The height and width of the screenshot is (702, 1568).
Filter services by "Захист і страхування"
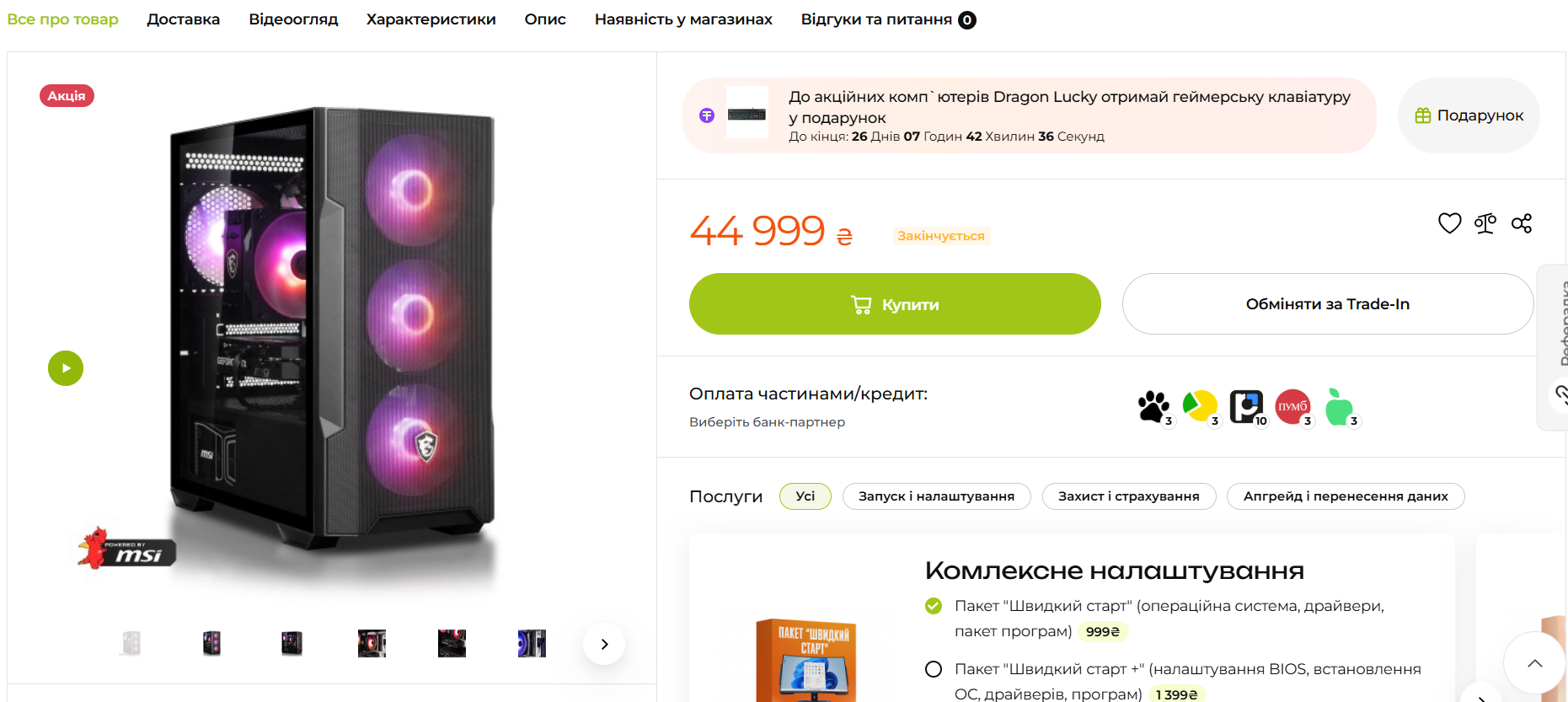click(1128, 496)
